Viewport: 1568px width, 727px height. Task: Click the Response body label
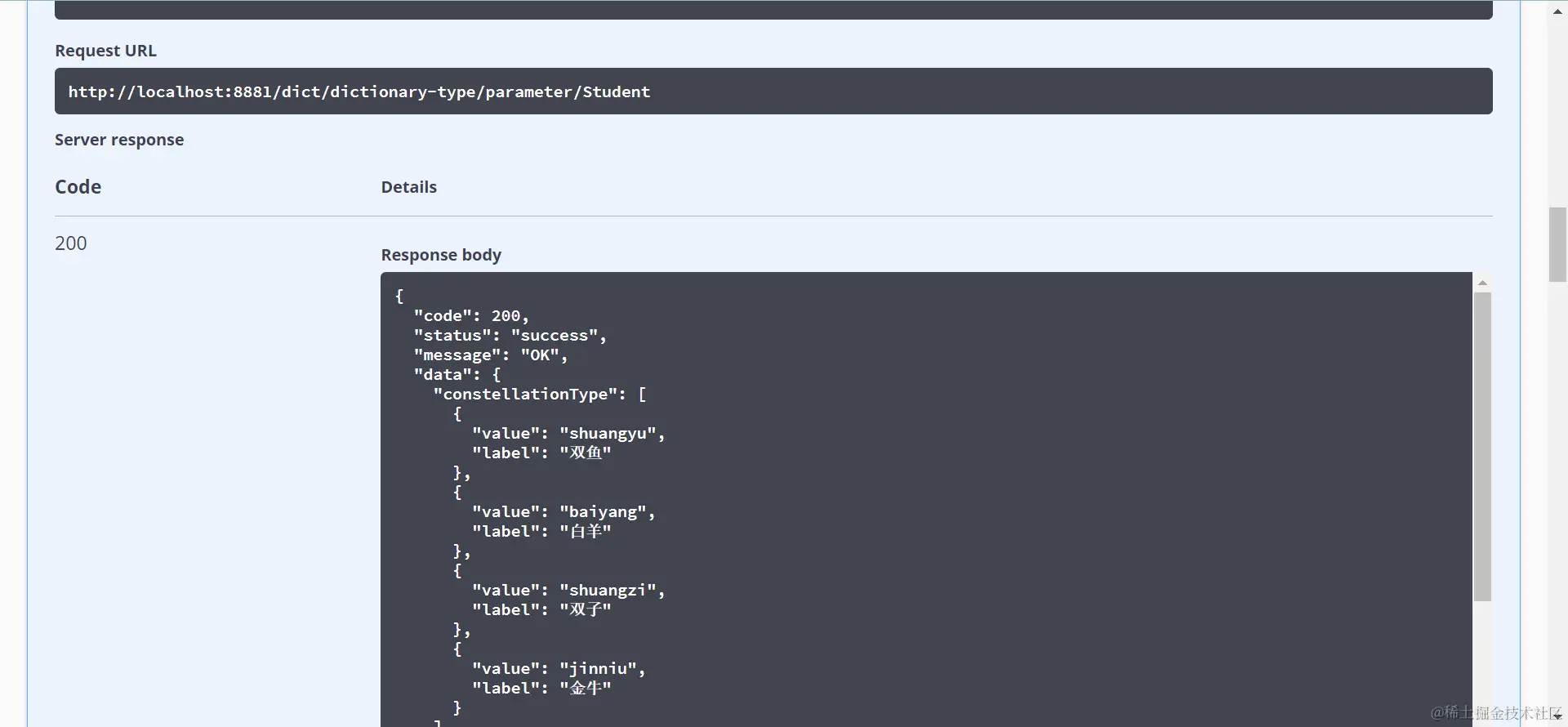point(441,255)
